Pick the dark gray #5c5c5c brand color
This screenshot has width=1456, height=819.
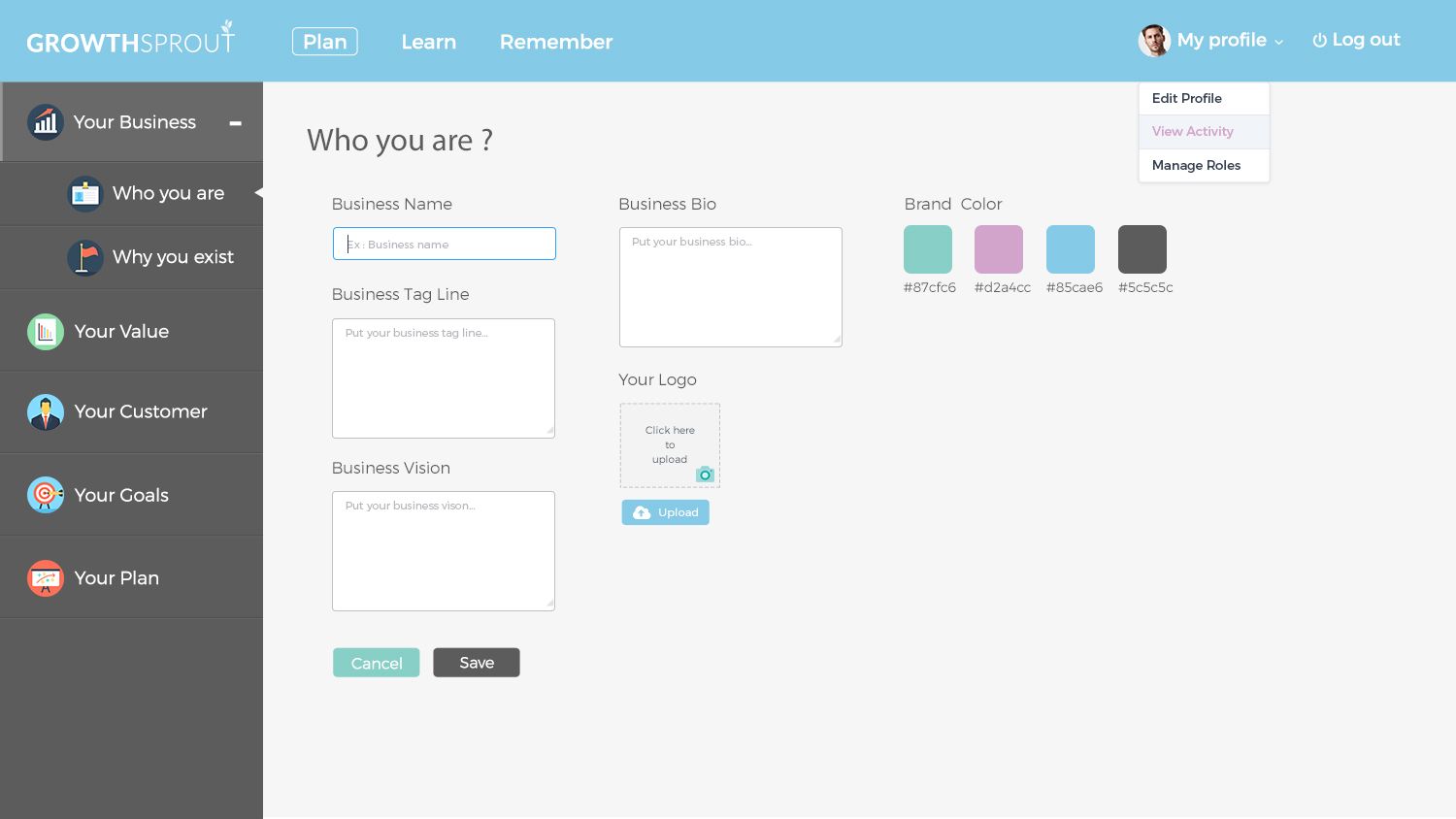pyautogui.click(x=1142, y=249)
